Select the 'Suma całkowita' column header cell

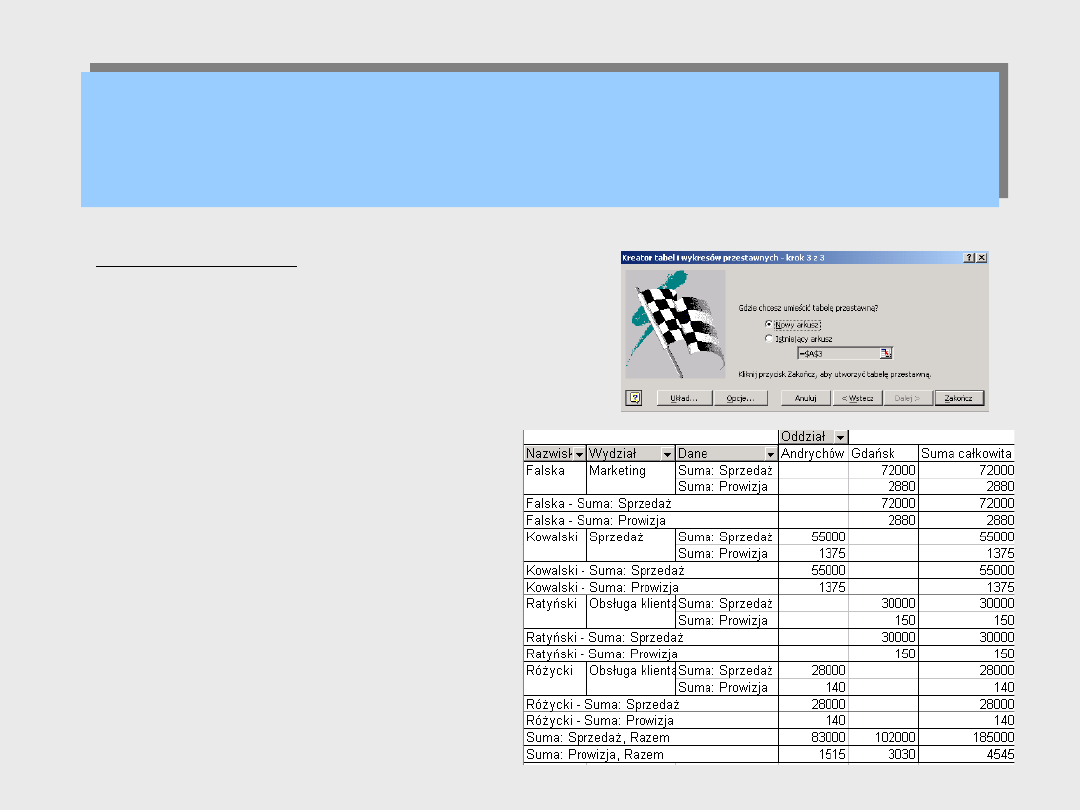(966, 454)
